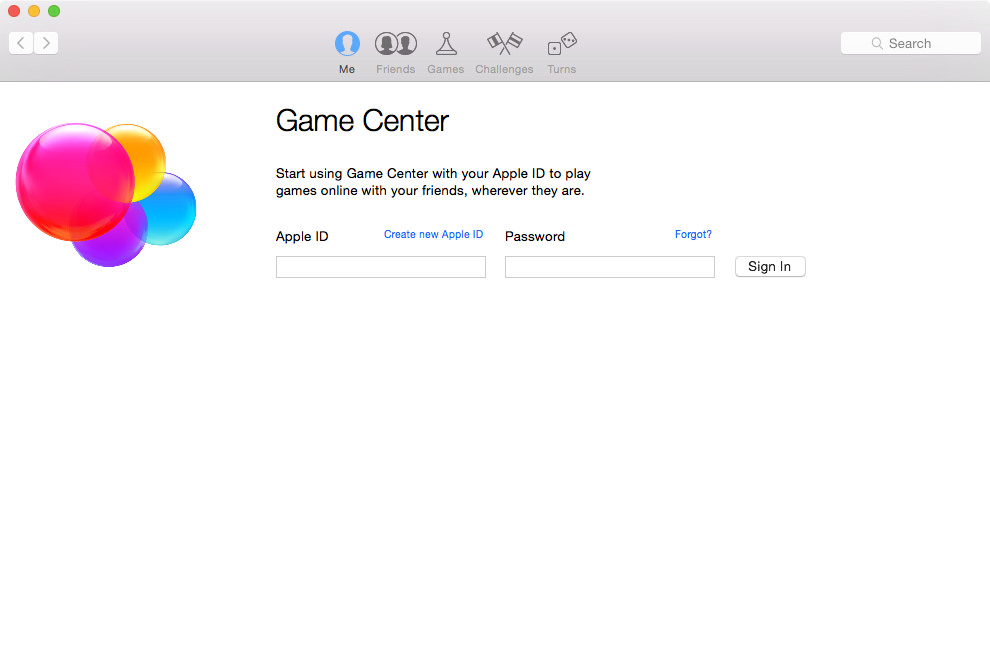Screen dimensions: 990x672
Task: Click the Password field label
Action: pyautogui.click(x=535, y=236)
